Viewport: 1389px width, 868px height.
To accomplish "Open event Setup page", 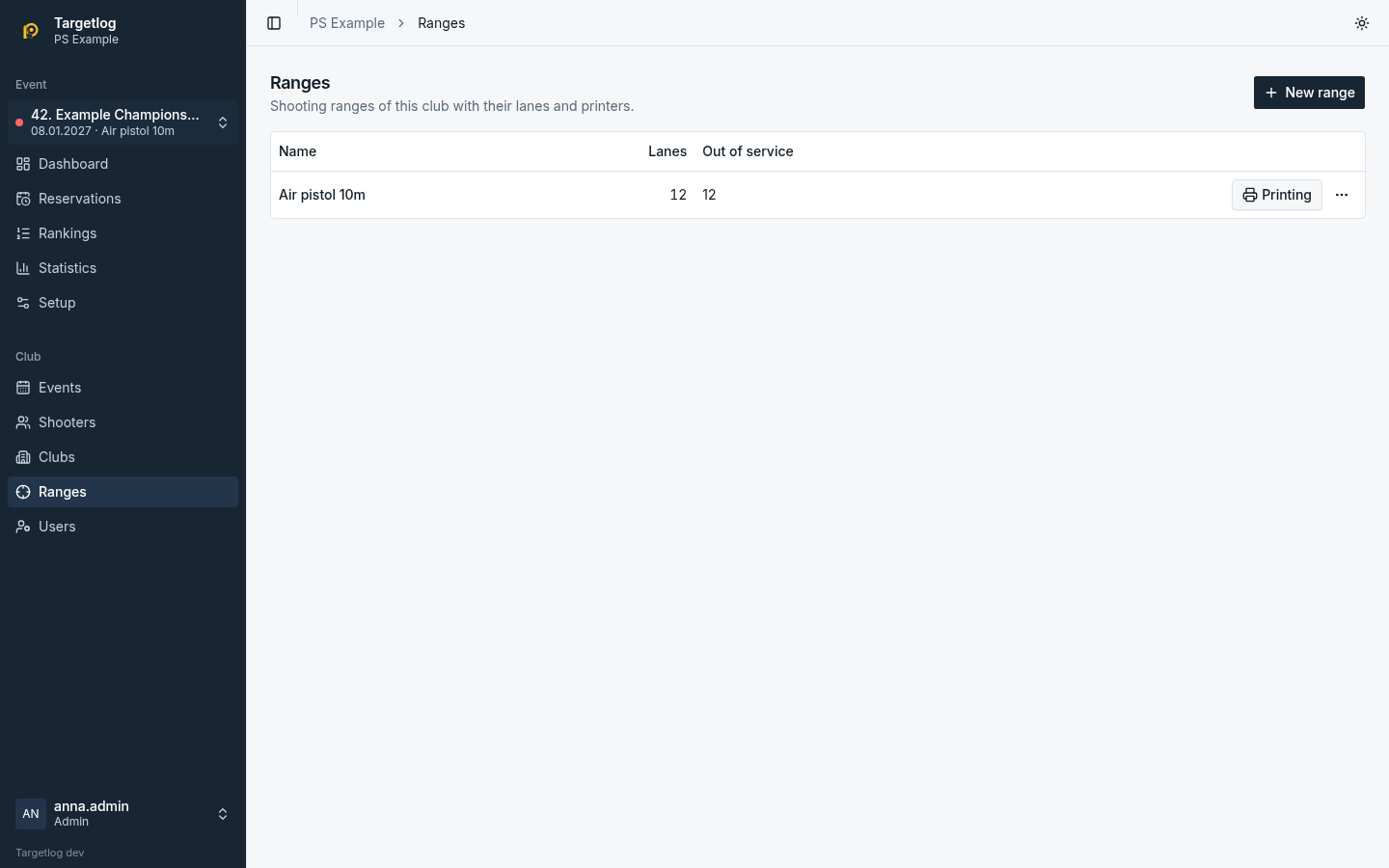I will click(x=123, y=303).
